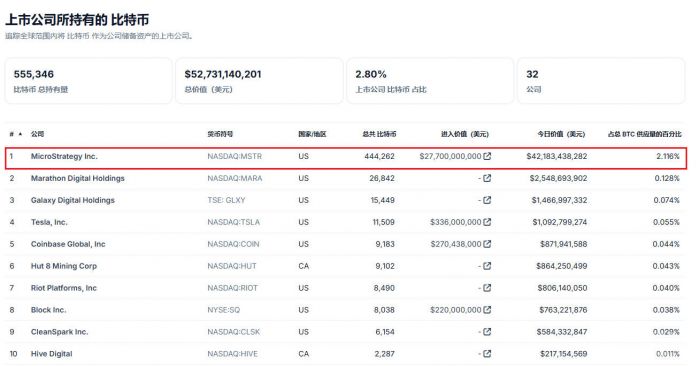Open Hut 8 Mining Corp company link
The height and width of the screenshot is (366, 699).
click(x=64, y=266)
